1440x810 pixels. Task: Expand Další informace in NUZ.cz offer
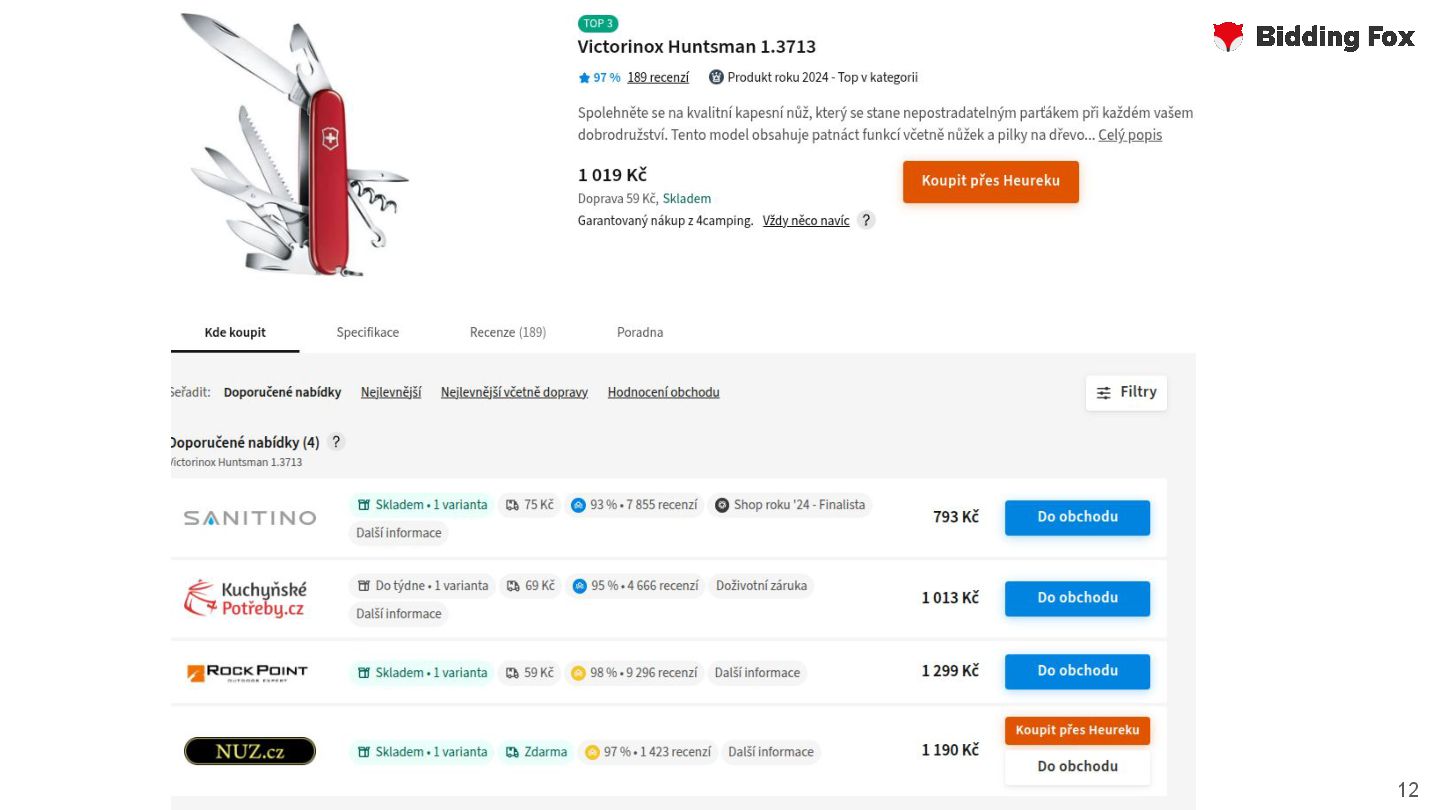coord(771,752)
